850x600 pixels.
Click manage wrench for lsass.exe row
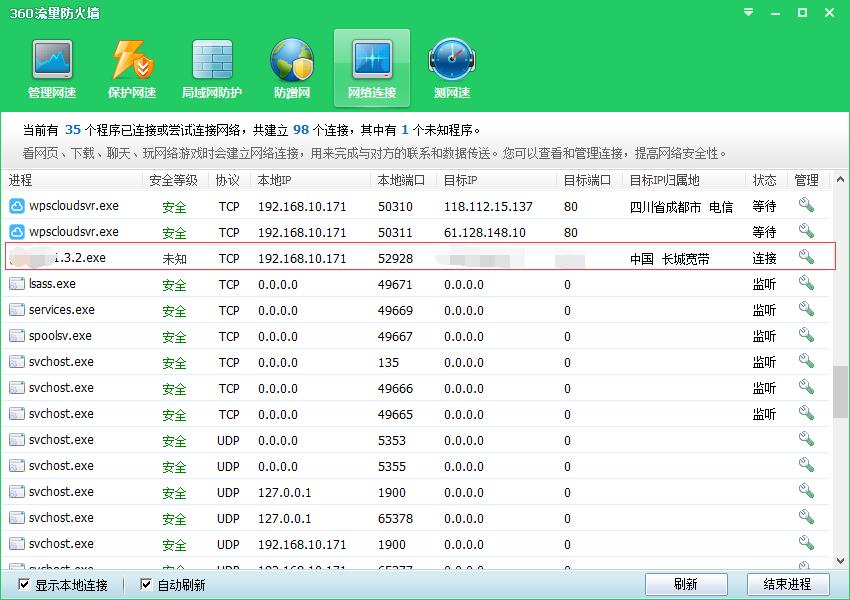click(x=806, y=283)
